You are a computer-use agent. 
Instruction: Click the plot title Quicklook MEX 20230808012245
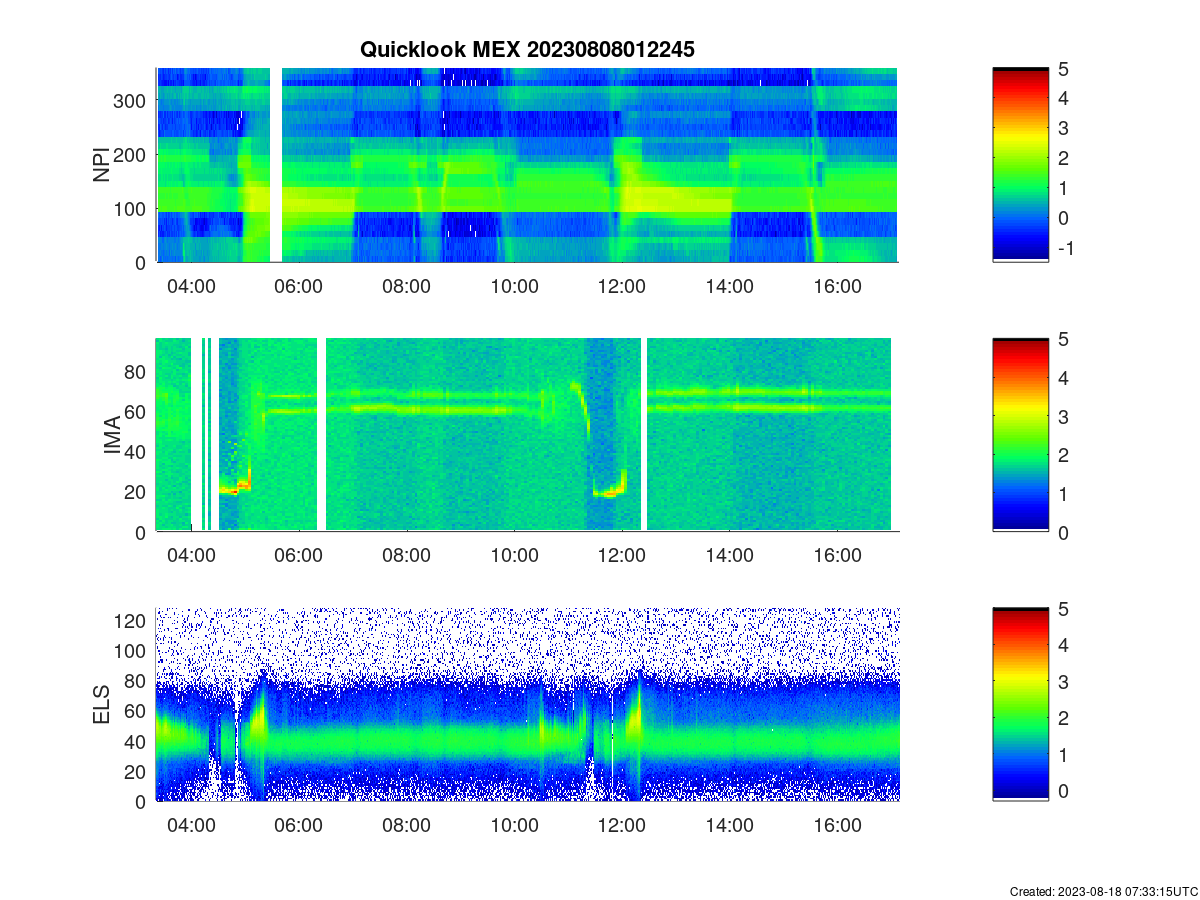(527, 49)
